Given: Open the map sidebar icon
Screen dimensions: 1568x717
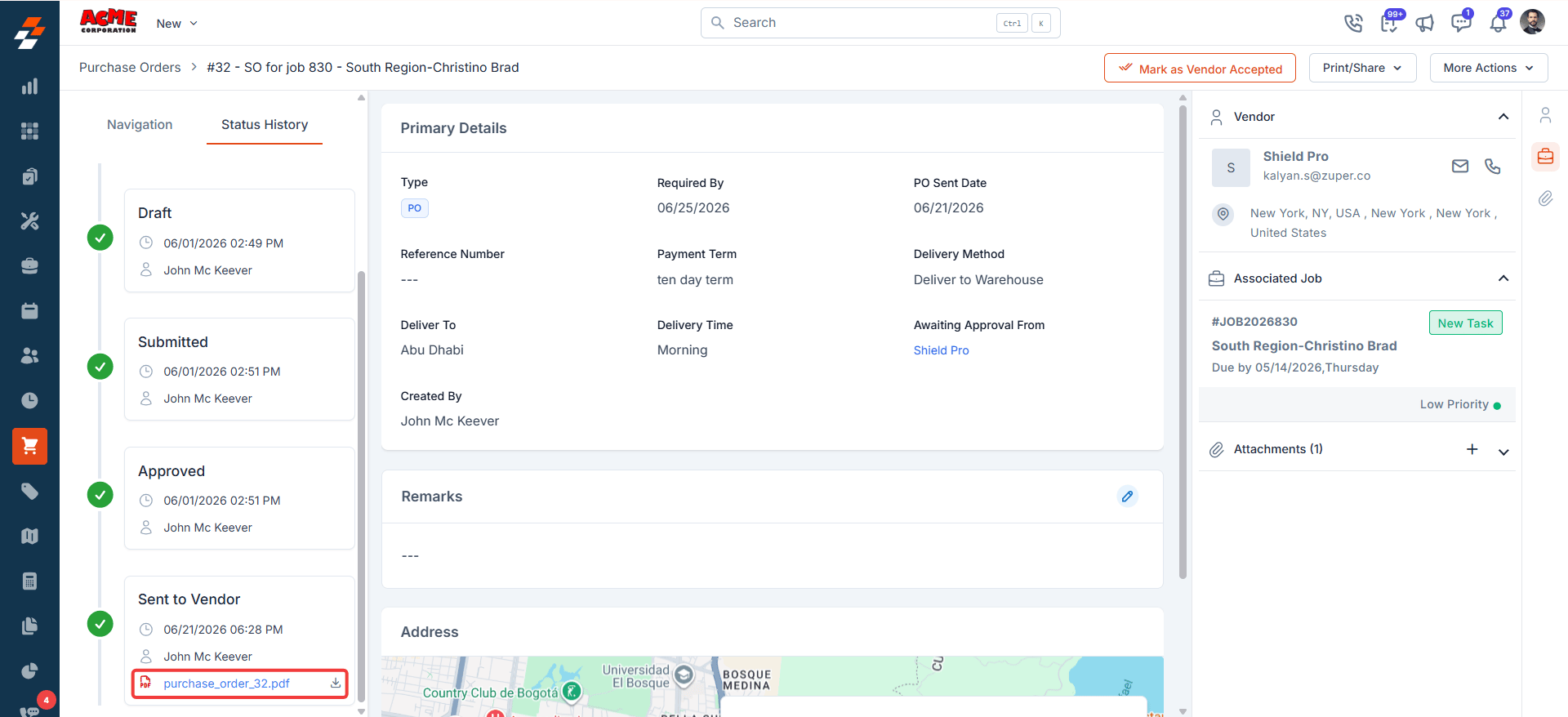Looking at the screenshot, I should (29, 536).
